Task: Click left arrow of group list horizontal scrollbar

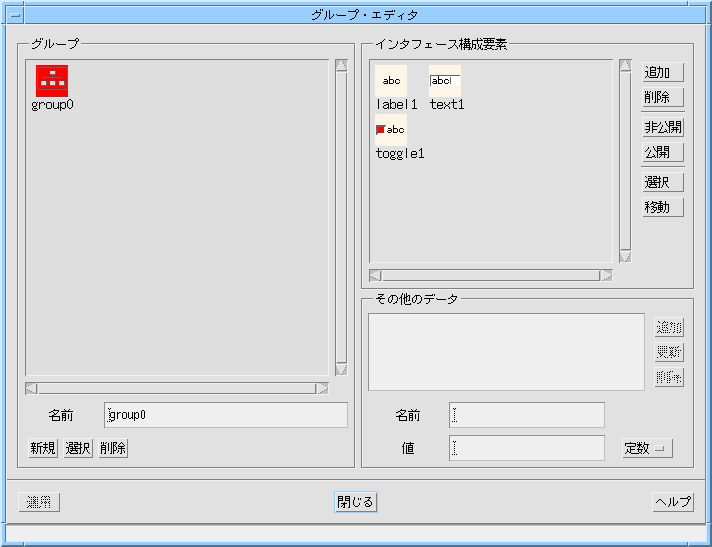Action: pos(31,389)
